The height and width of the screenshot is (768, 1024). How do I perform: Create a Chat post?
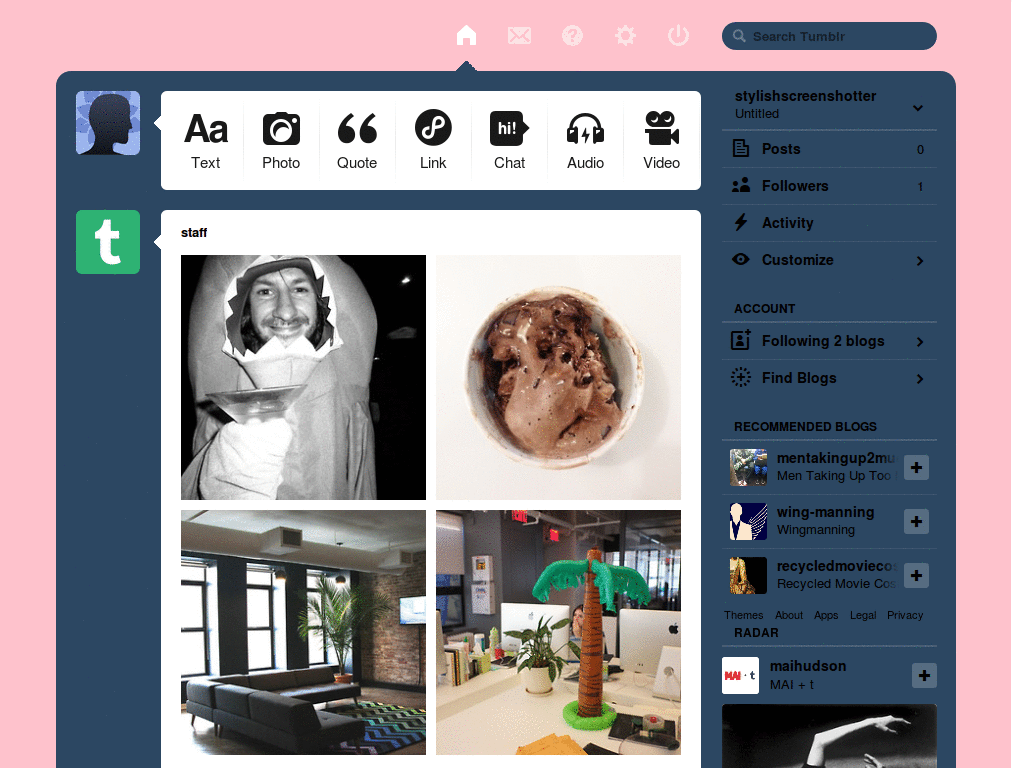click(x=509, y=140)
